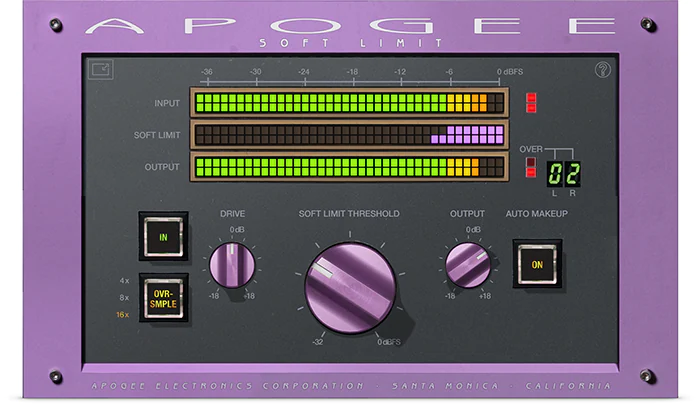Click the -36 meter scale label
The width and height of the screenshot is (700, 404).
pos(206,72)
